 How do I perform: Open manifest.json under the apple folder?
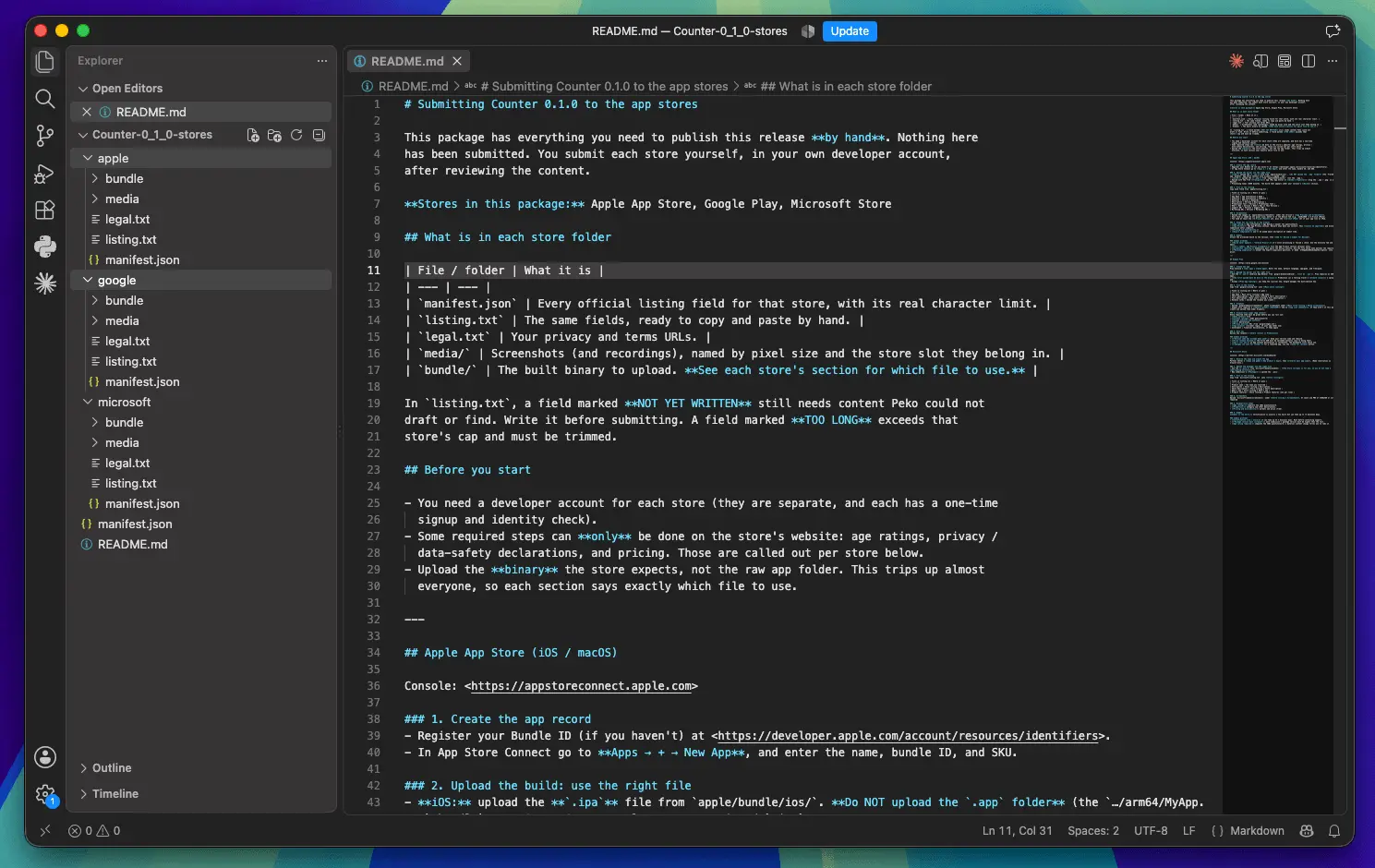click(x=142, y=260)
